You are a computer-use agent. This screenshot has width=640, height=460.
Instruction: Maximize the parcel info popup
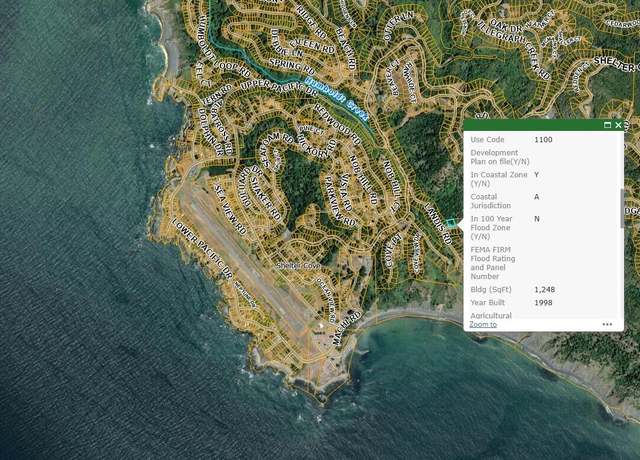click(607, 125)
